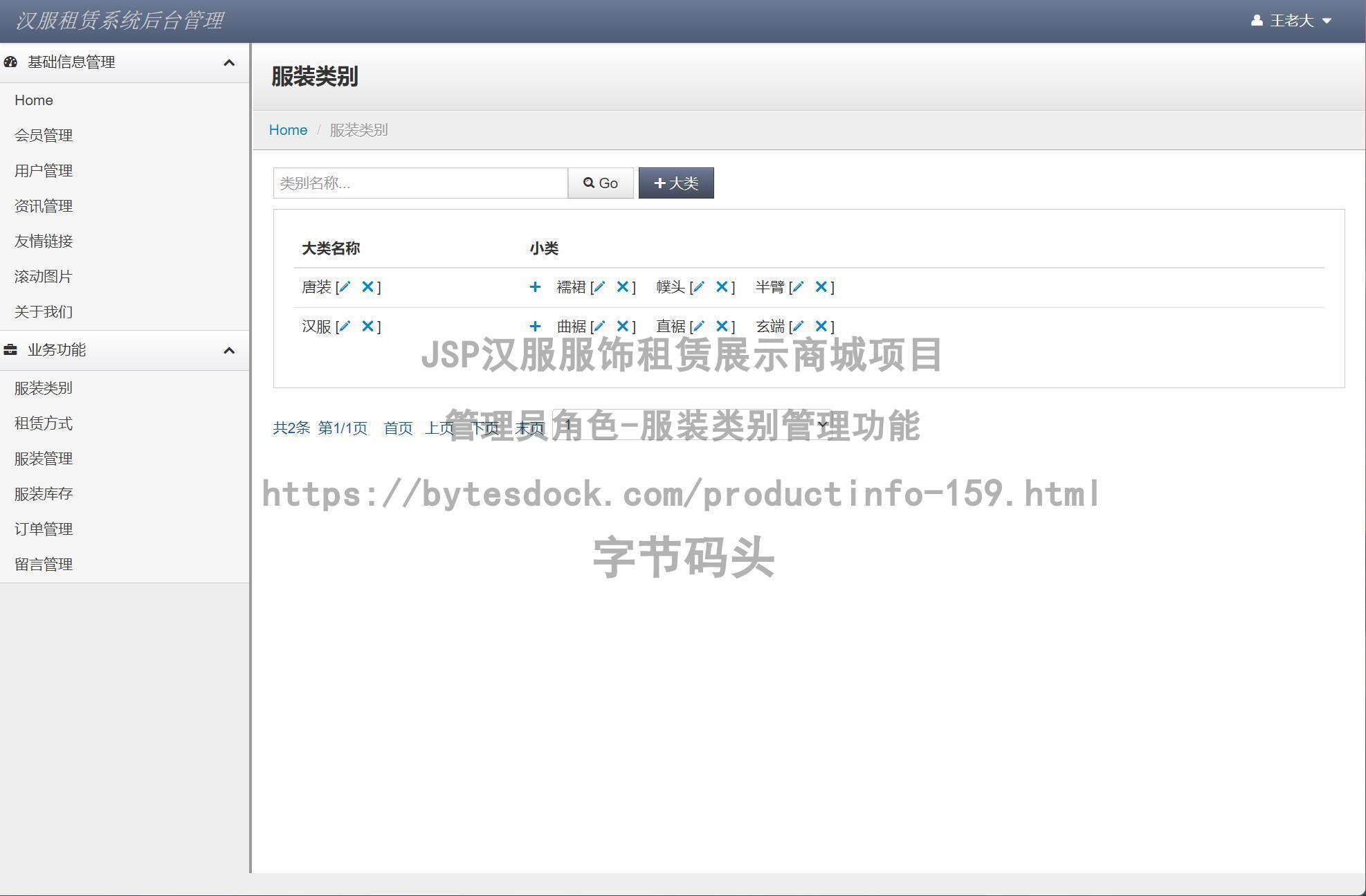Click the Home breadcrumb link
The image size is (1366, 896).
(x=288, y=130)
